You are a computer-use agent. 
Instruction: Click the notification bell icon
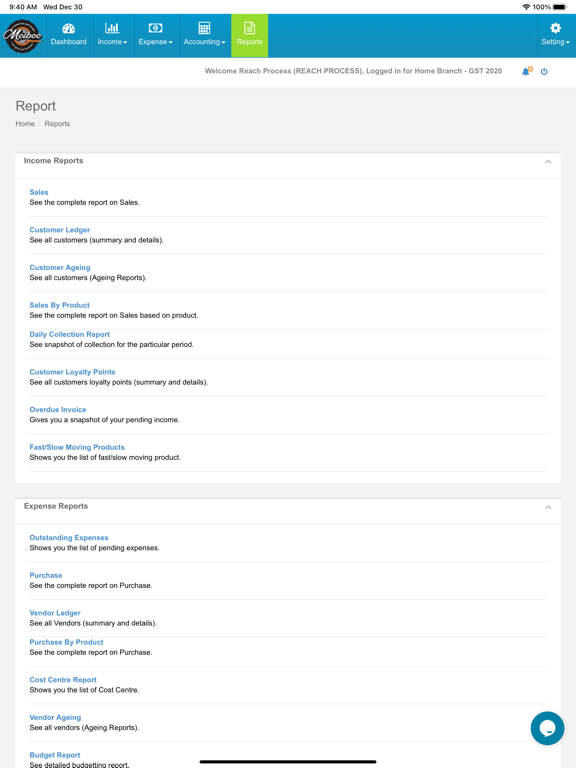[526, 72]
